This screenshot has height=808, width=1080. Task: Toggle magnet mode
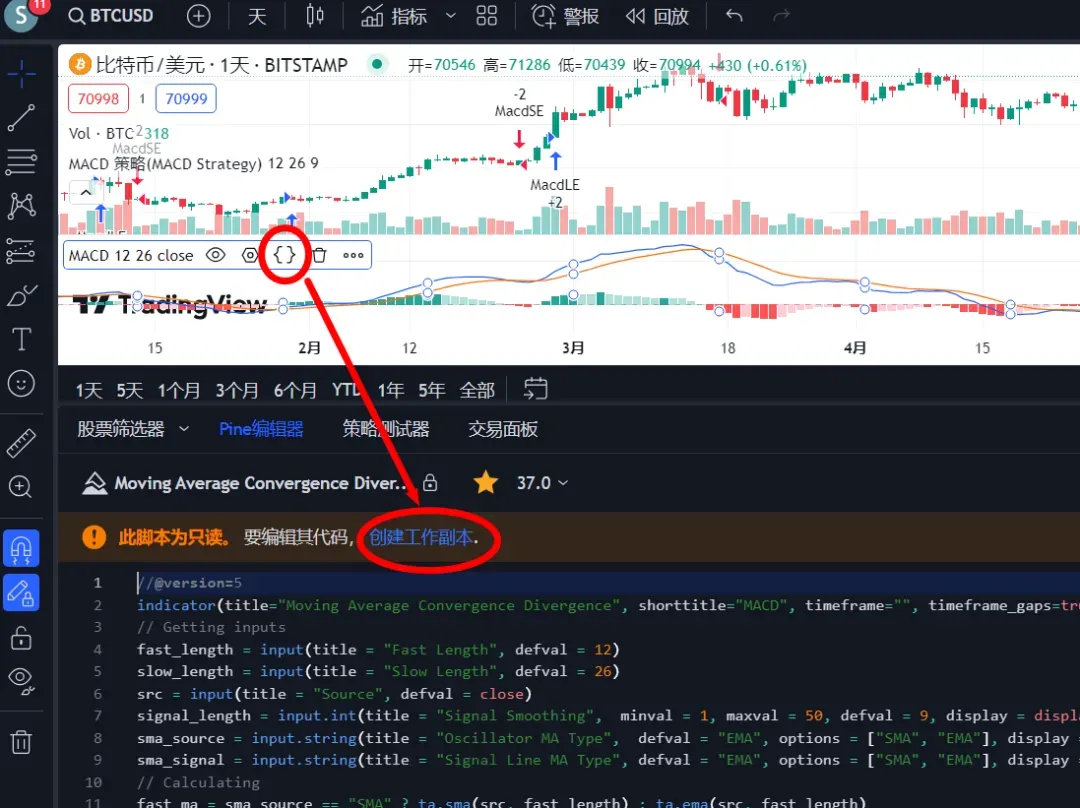(x=21, y=548)
